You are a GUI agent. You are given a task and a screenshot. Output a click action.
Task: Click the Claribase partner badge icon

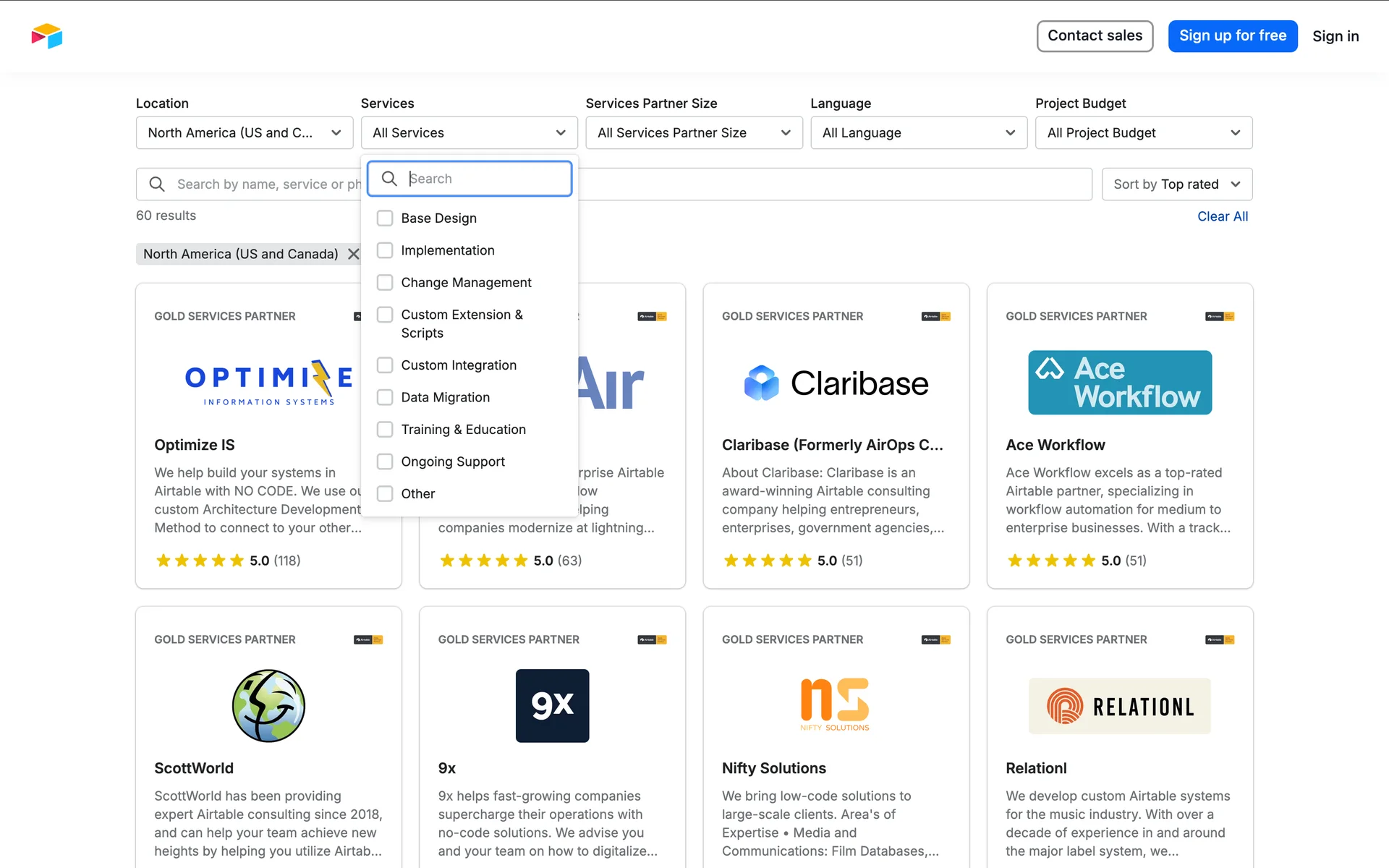point(935,316)
